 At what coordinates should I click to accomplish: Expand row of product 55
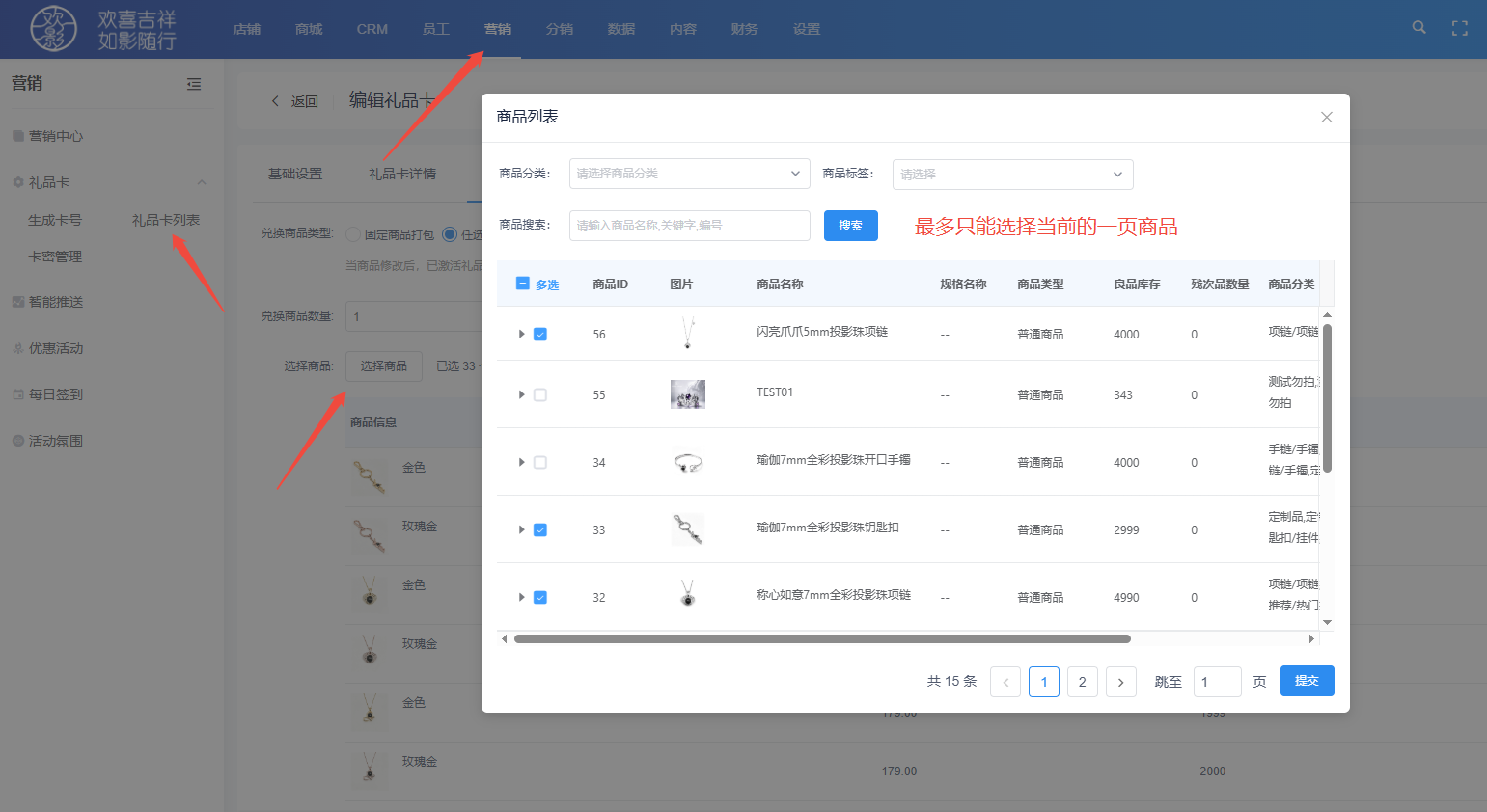click(x=521, y=394)
